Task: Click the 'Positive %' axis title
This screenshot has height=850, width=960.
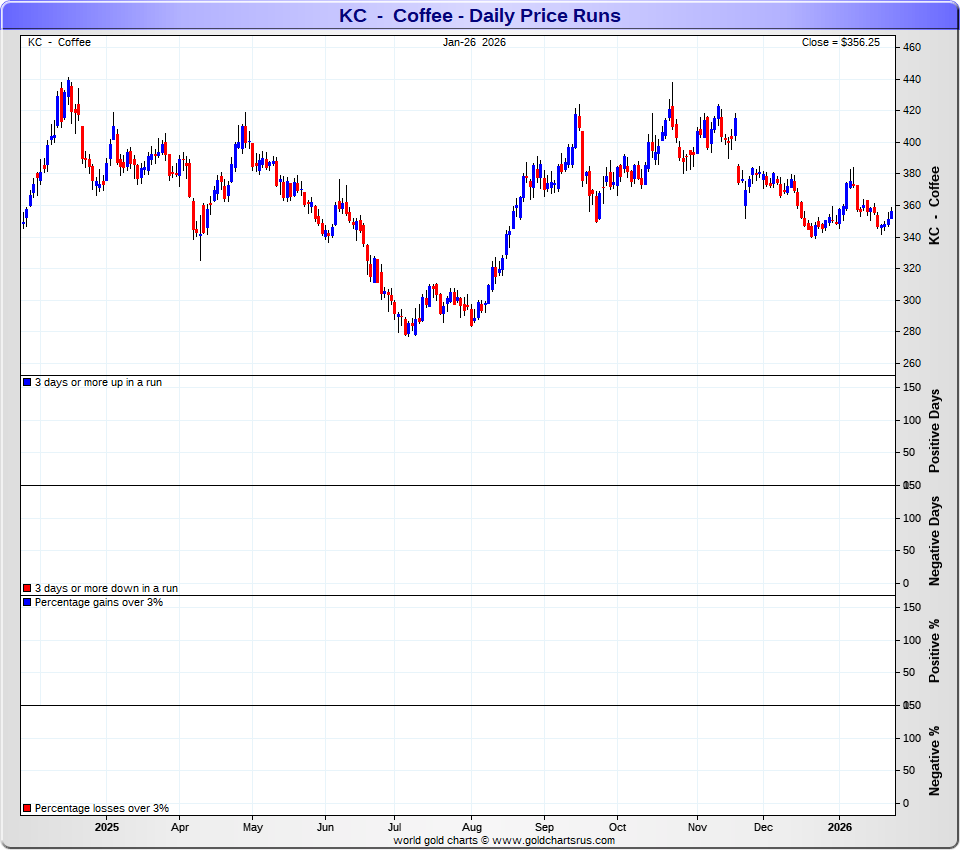Action: [935, 650]
